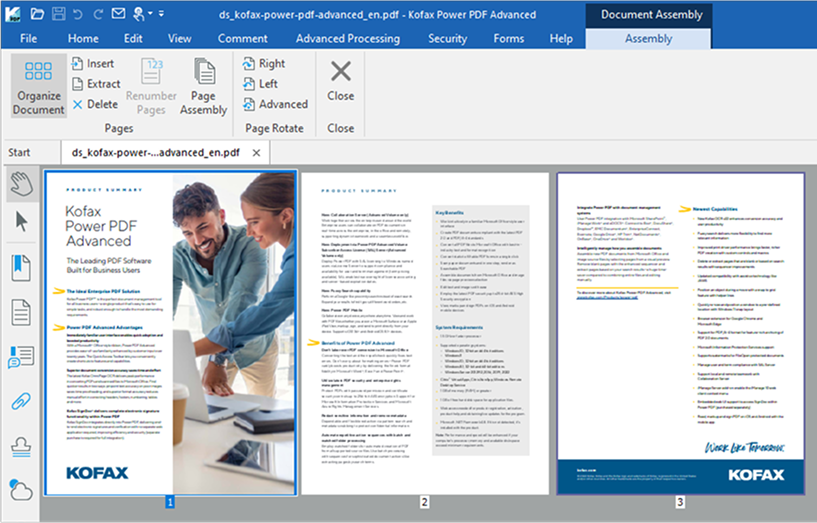Image resolution: width=817 pixels, height=523 pixels.
Task: Open the Security ribbon tab
Action: (x=447, y=39)
